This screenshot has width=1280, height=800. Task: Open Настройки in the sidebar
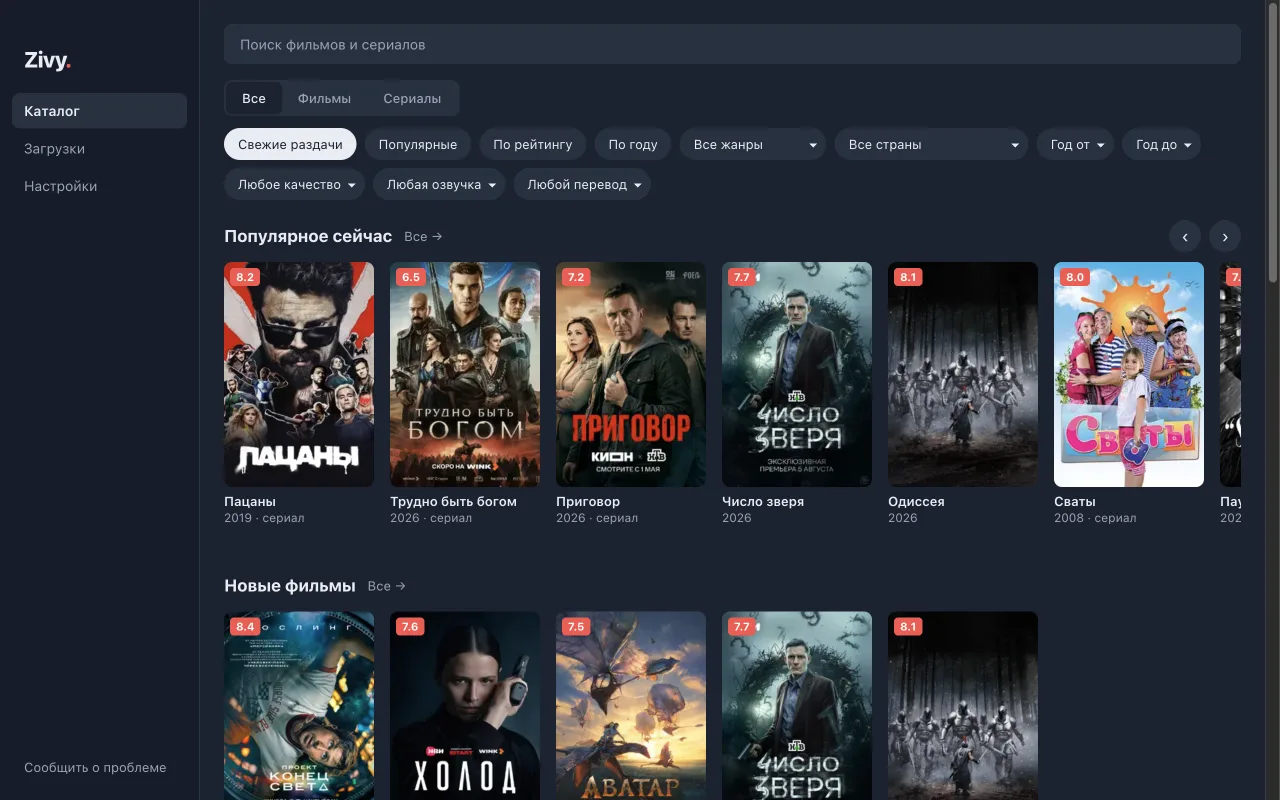coord(99,186)
